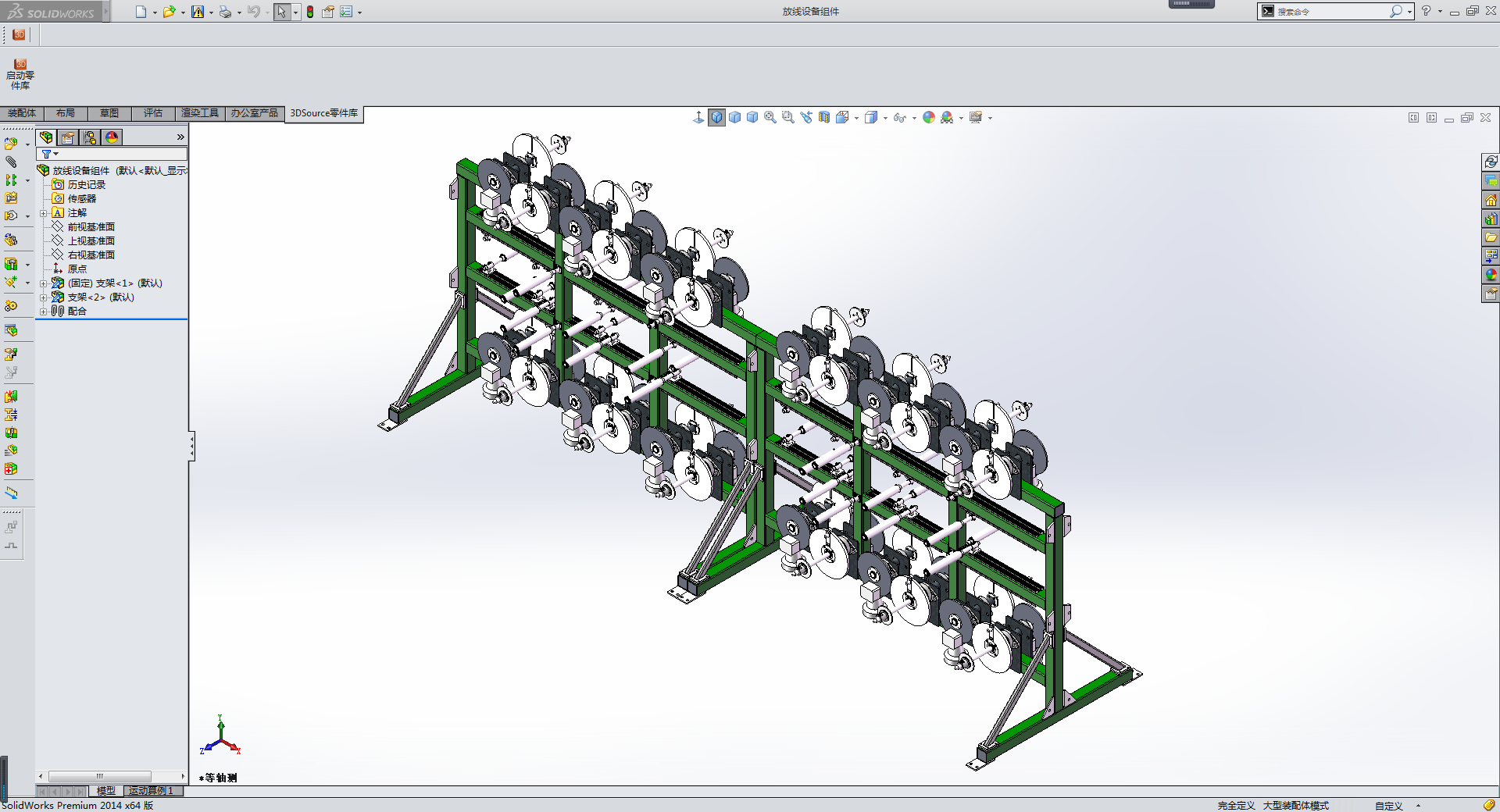
Task: Open Hide/Show Items glasses dropdown arrow
Action: click(x=914, y=118)
